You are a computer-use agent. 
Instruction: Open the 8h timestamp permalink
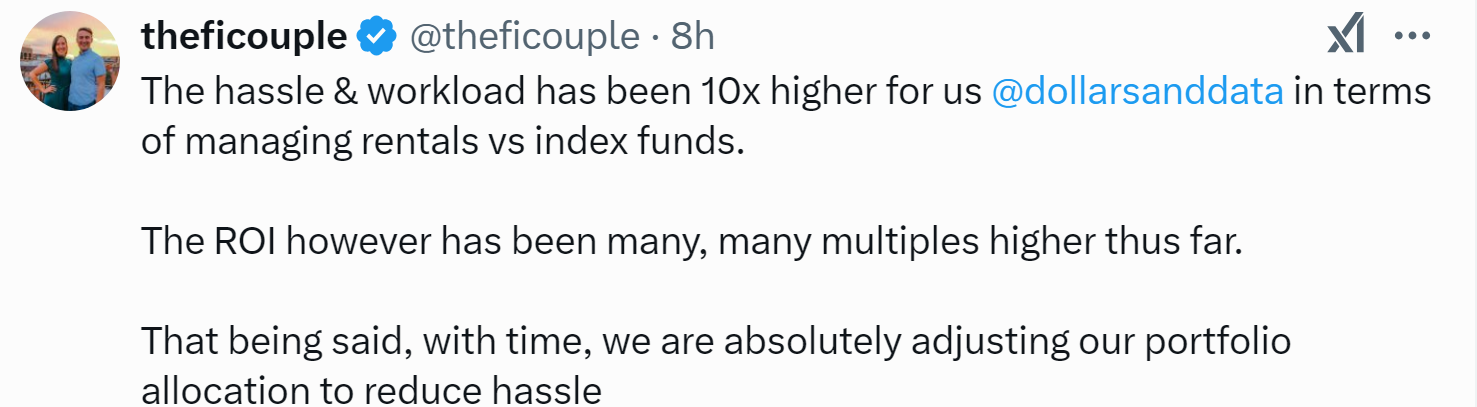692,37
